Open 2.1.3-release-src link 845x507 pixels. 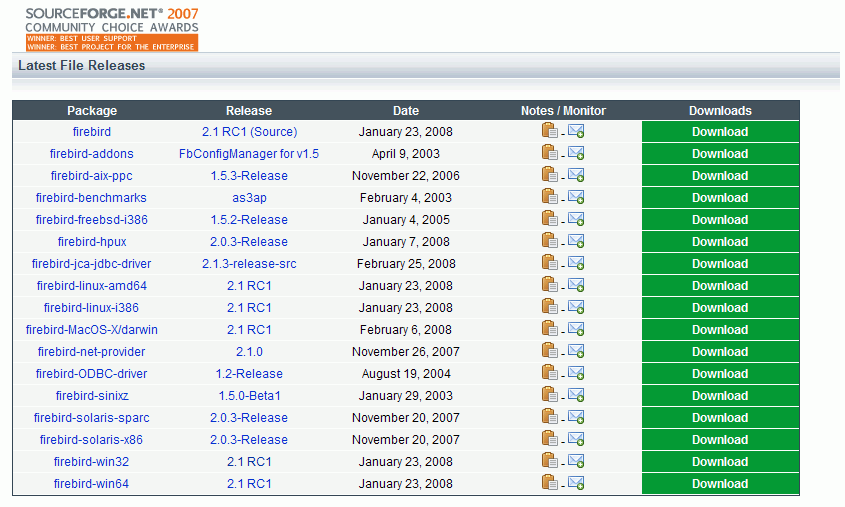tap(249, 263)
